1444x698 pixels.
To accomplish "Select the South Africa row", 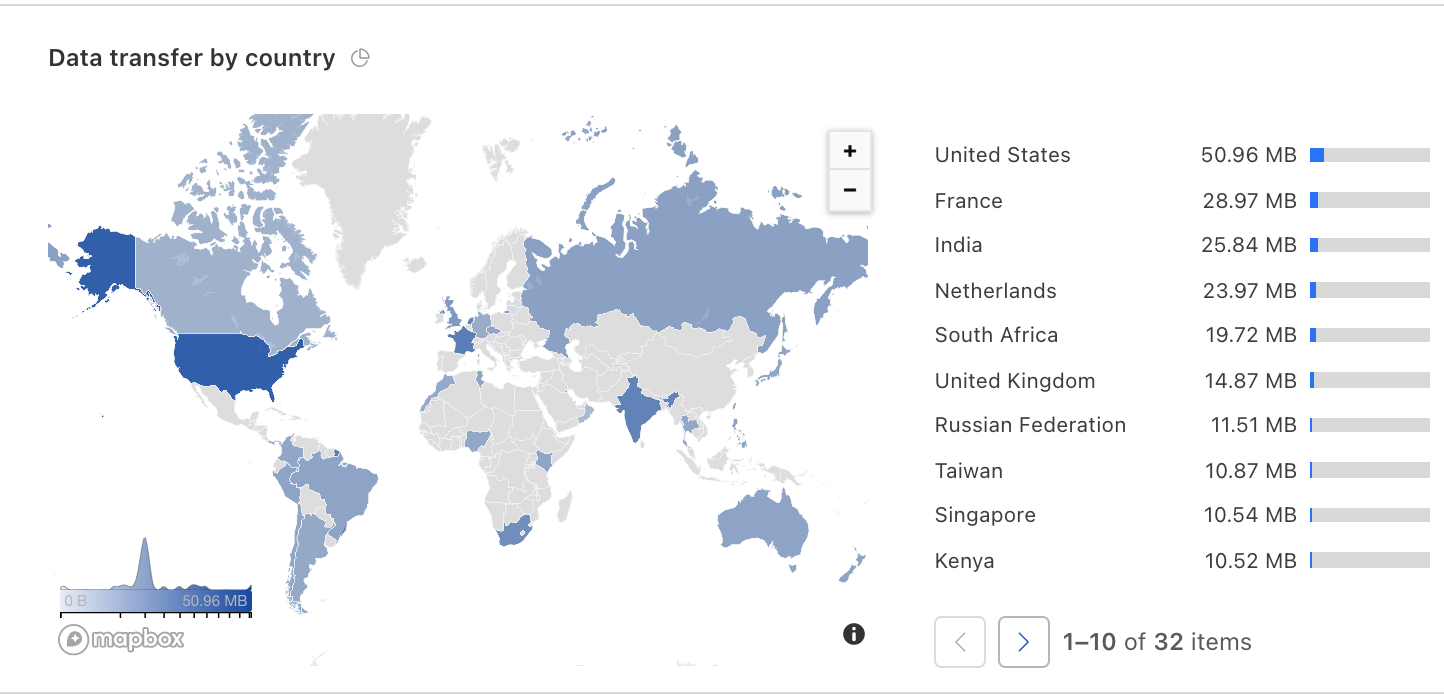I will click(1182, 335).
